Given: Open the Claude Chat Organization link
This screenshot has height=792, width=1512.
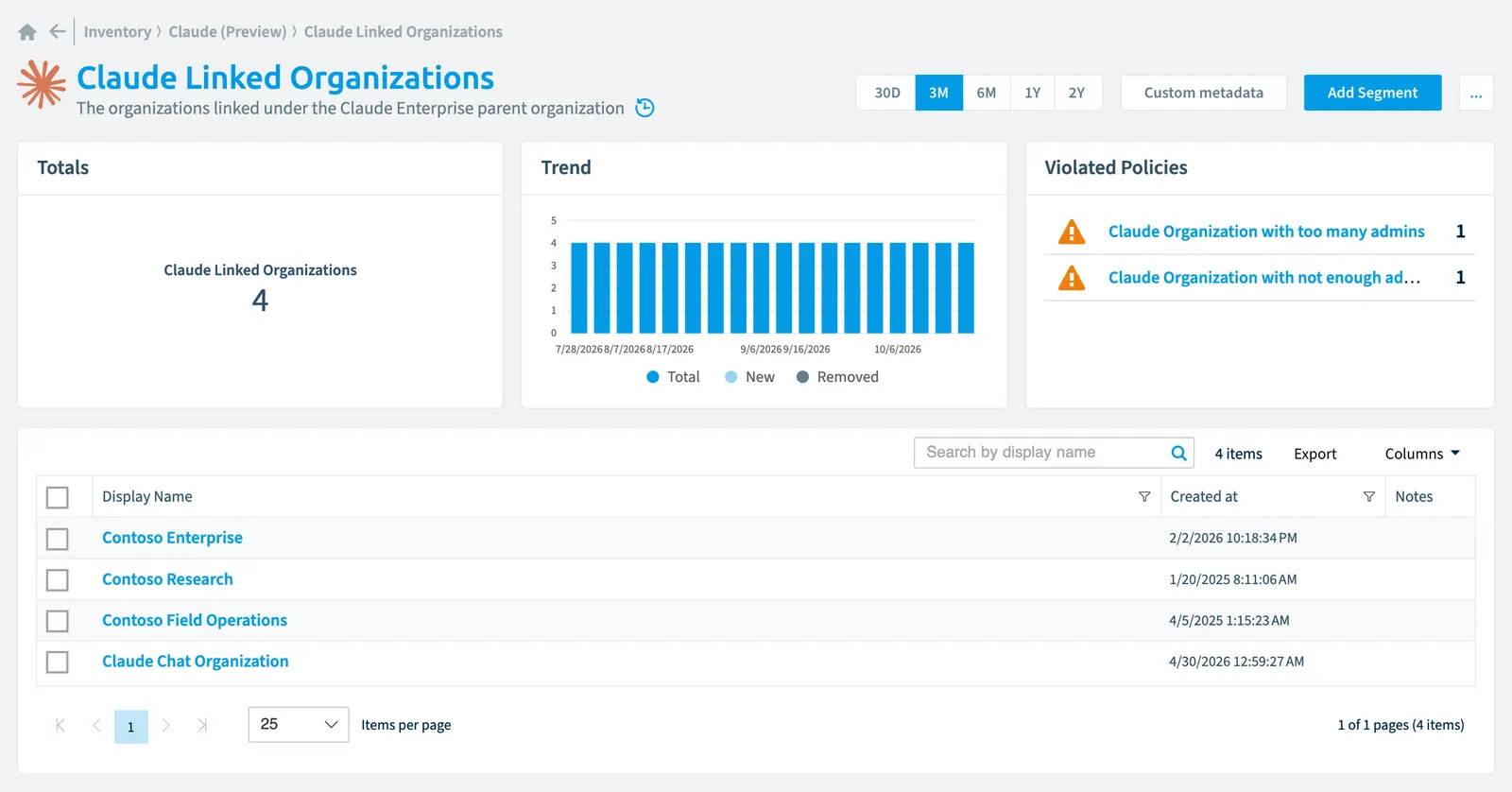Looking at the screenshot, I should pyautogui.click(x=196, y=662).
